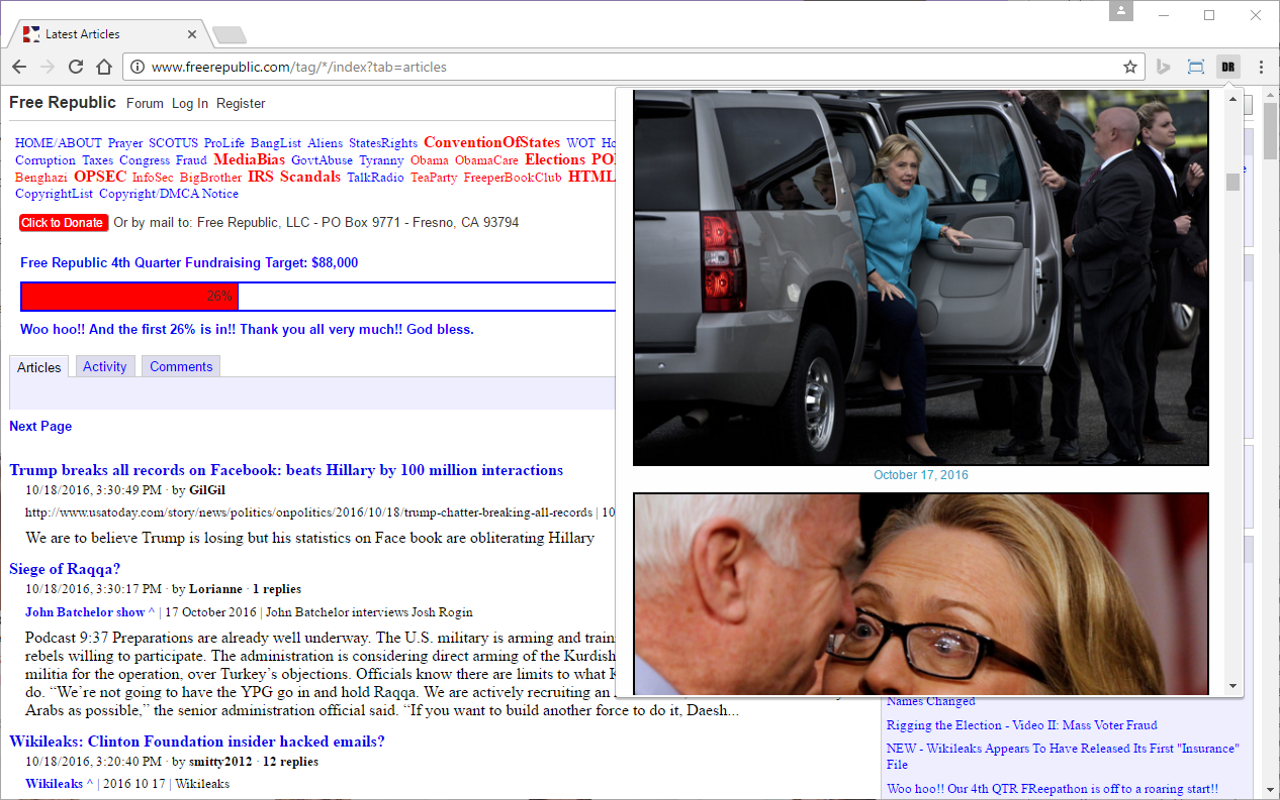The height and width of the screenshot is (800, 1280).
Task: Open the Benghazi tag link
Action: (x=41, y=177)
